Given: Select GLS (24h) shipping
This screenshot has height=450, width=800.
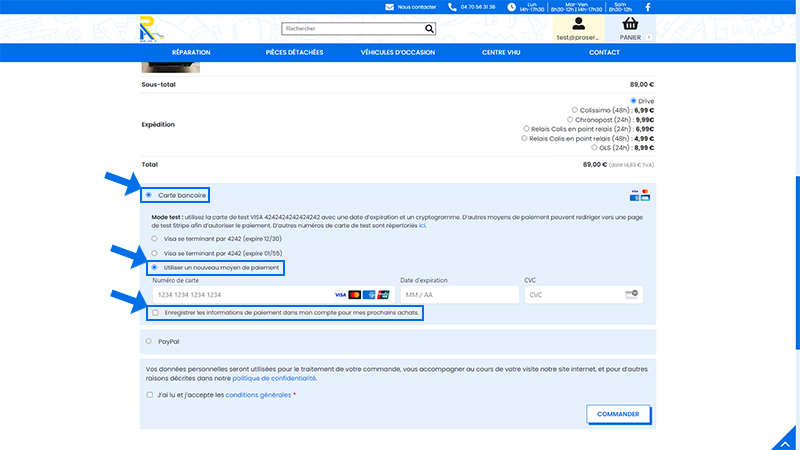Looking at the screenshot, I should click(594, 147).
